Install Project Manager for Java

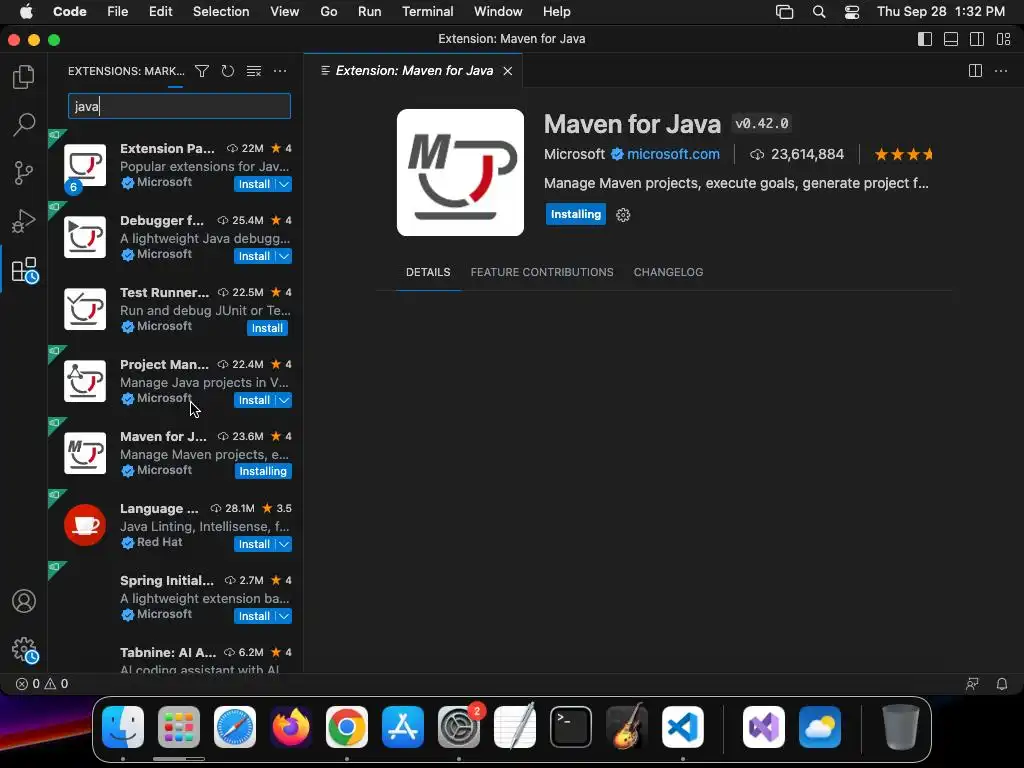[254, 400]
